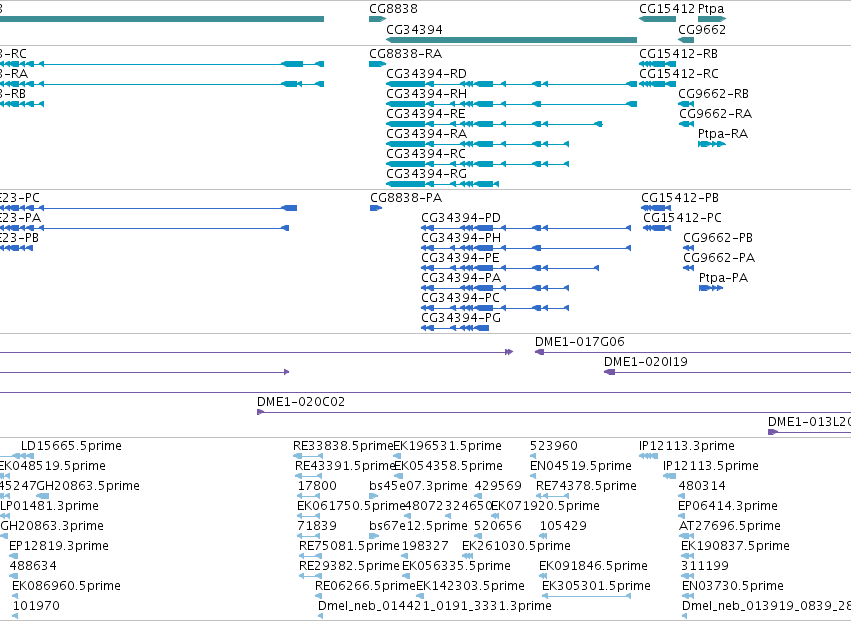Select transcript Ptpa-RA
This screenshot has width=851, height=621.
(722, 134)
